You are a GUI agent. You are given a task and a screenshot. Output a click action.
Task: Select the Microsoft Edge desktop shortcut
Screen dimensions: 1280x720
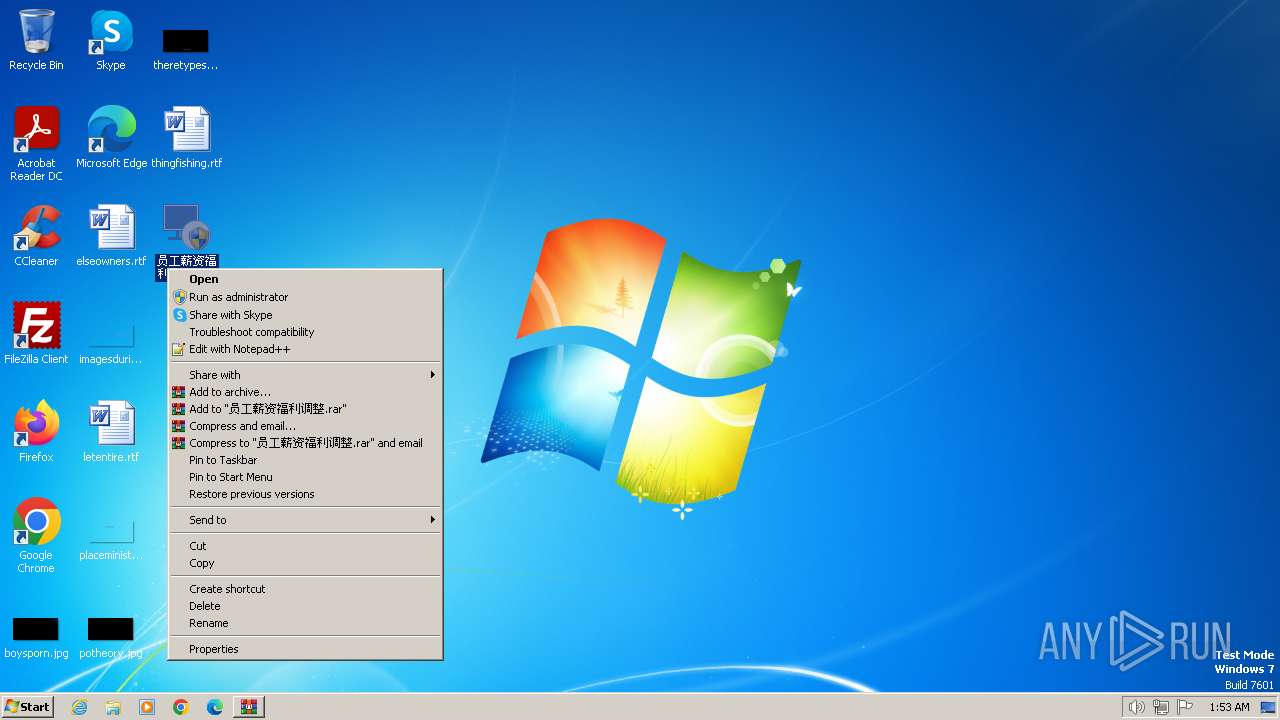[111, 137]
